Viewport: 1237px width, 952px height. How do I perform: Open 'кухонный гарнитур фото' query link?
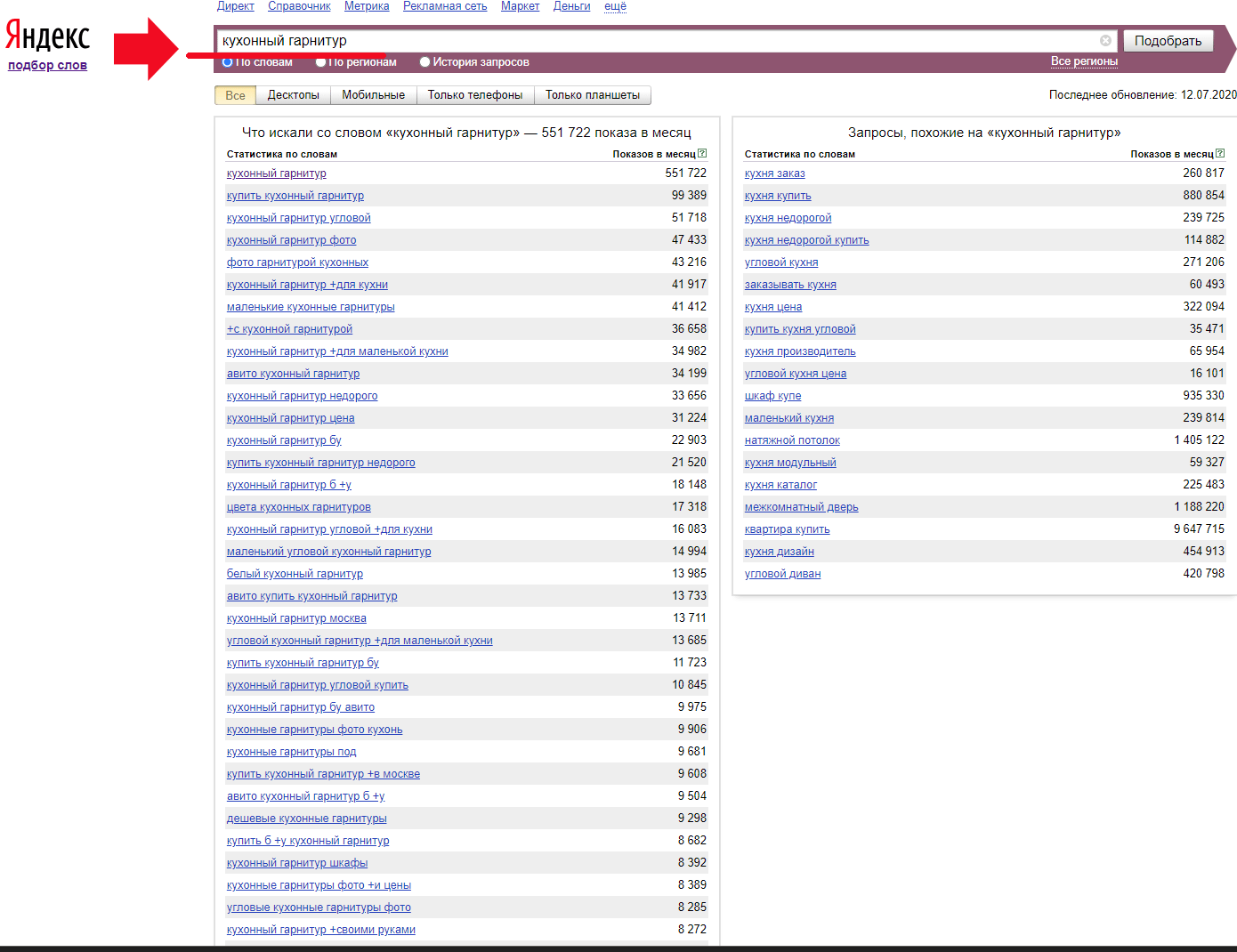point(291,240)
